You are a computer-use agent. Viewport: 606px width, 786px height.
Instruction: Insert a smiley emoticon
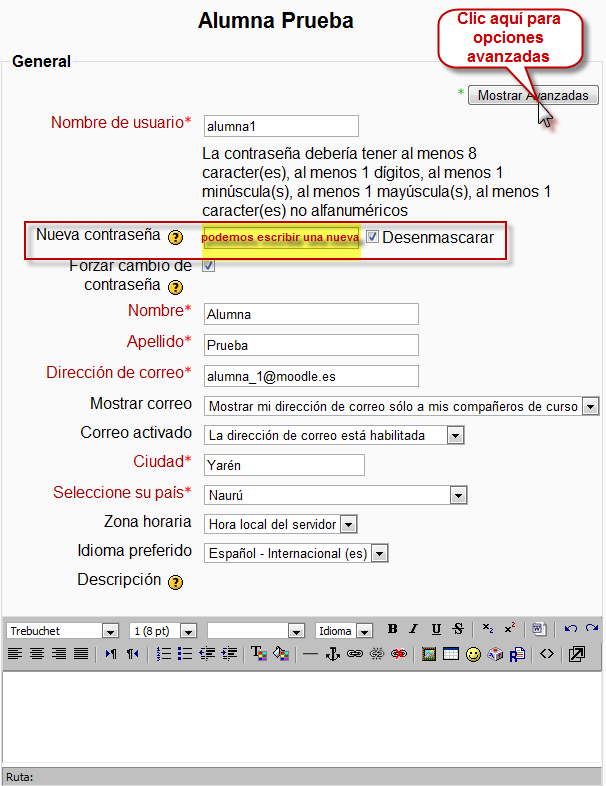[x=473, y=654]
